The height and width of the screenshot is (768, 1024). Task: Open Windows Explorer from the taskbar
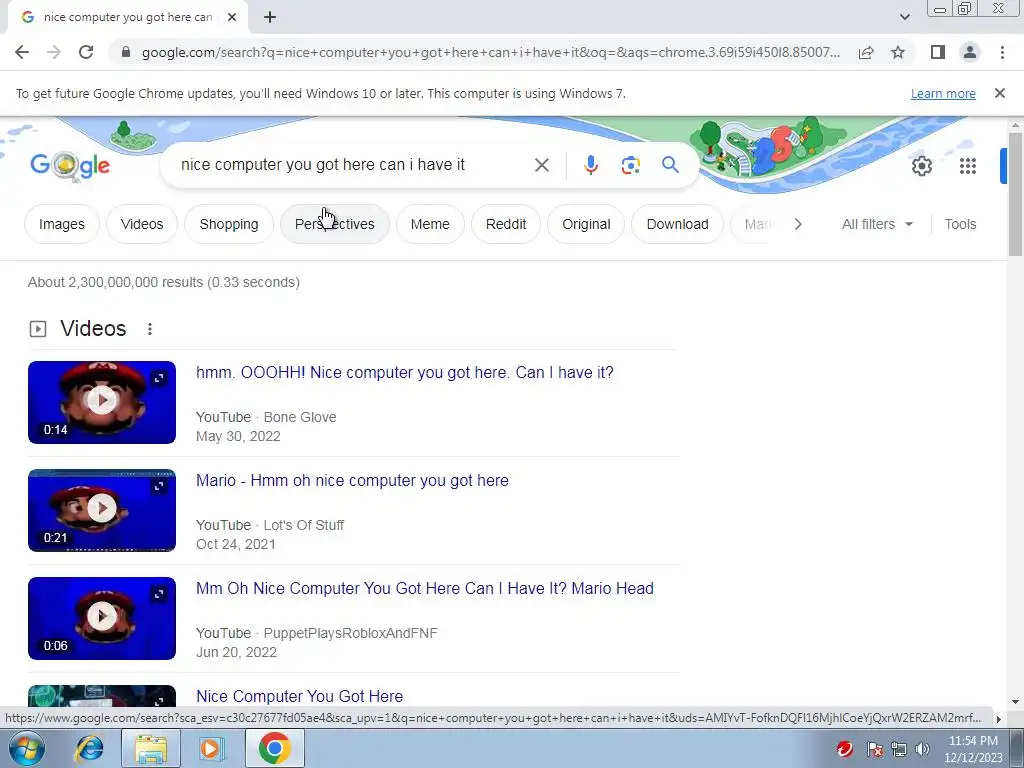[x=150, y=748]
